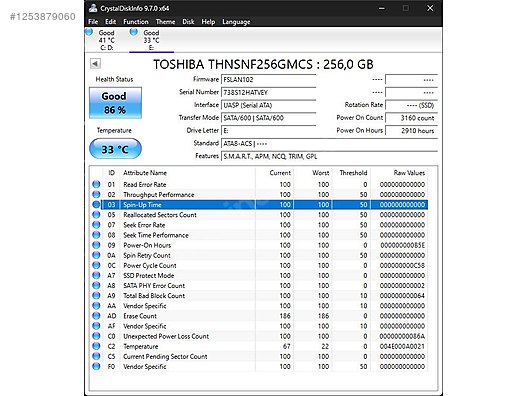Click the 33 °C temperature button
The image size is (528, 396).
pos(115,149)
